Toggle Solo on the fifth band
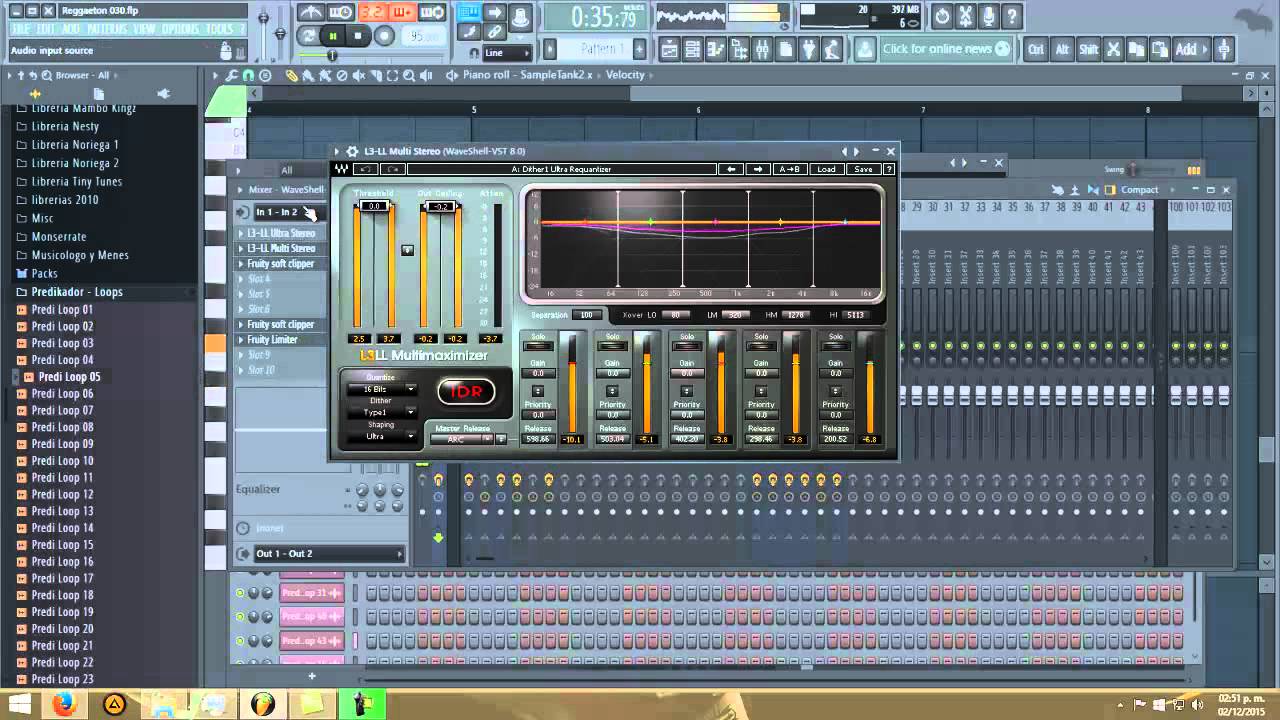The height and width of the screenshot is (720, 1280). click(x=835, y=346)
